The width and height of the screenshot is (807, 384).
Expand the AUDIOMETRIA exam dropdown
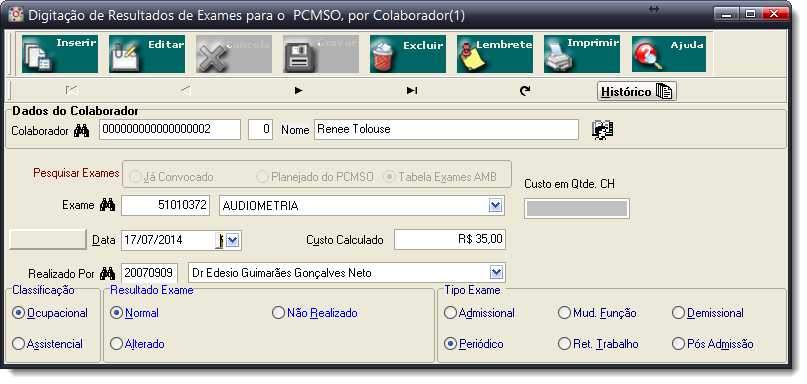[x=495, y=206]
